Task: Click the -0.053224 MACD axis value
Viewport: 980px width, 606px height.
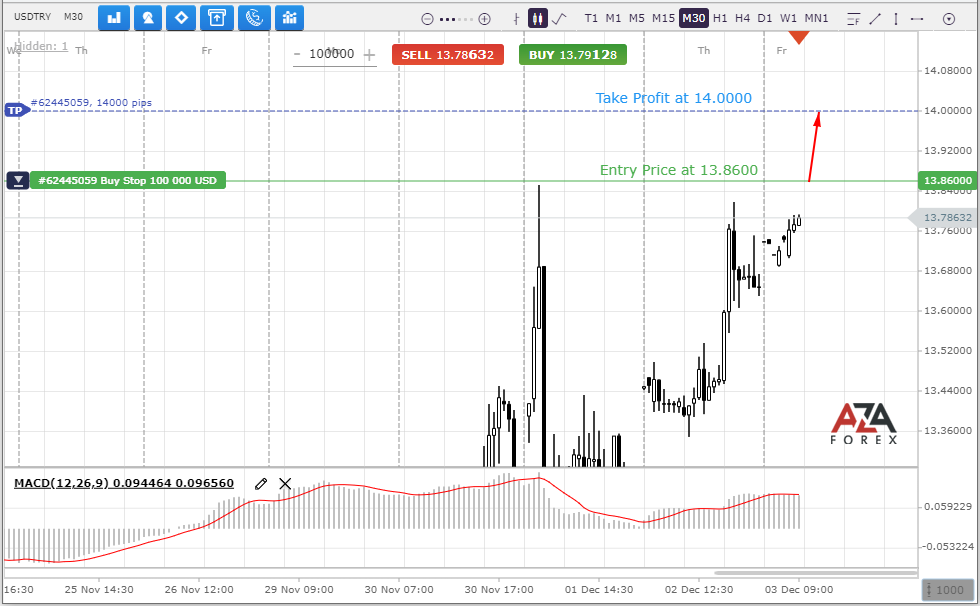Action: click(948, 547)
